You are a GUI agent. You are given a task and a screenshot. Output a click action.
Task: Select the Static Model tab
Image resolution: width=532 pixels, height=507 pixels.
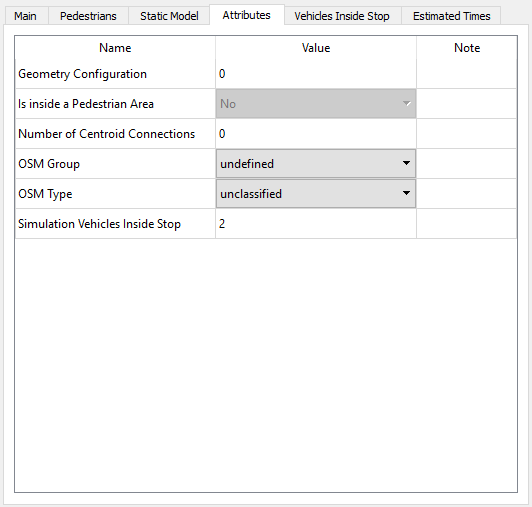169,16
